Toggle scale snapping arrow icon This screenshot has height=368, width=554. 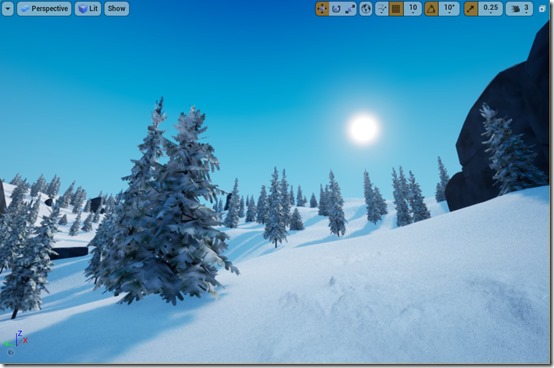coord(471,9)
